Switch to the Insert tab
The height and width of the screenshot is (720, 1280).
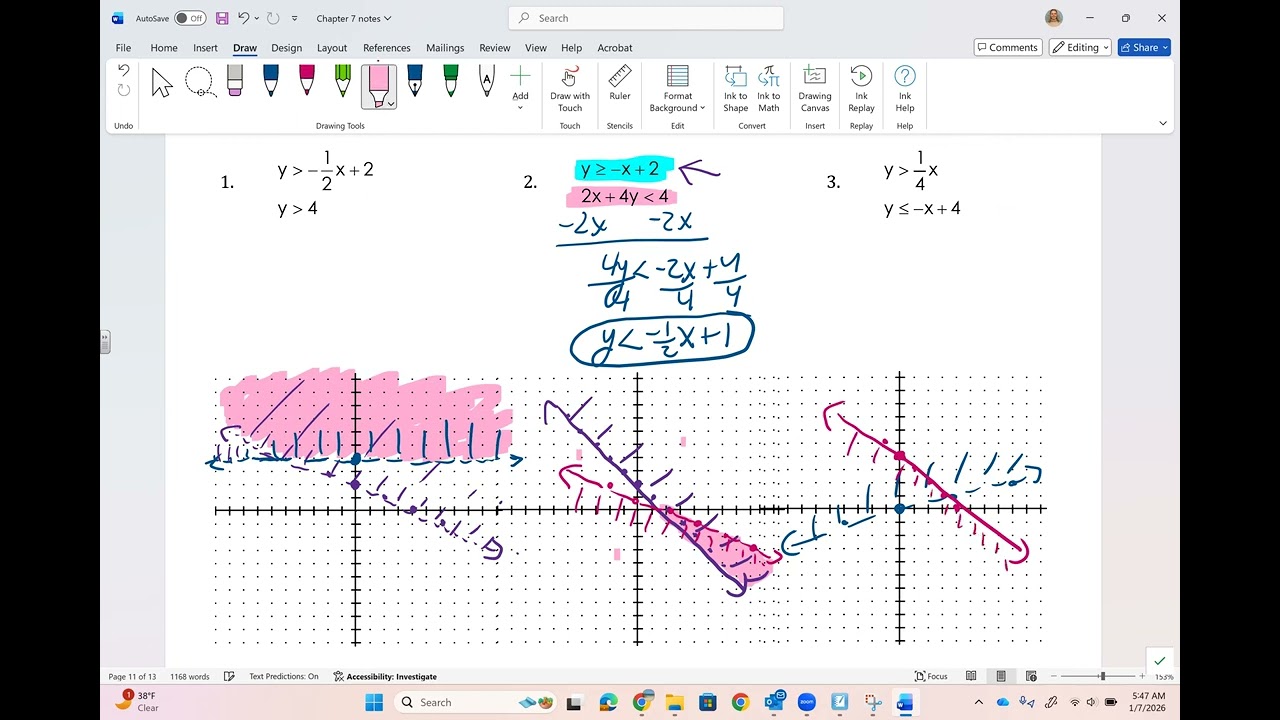tap(205, 48)
